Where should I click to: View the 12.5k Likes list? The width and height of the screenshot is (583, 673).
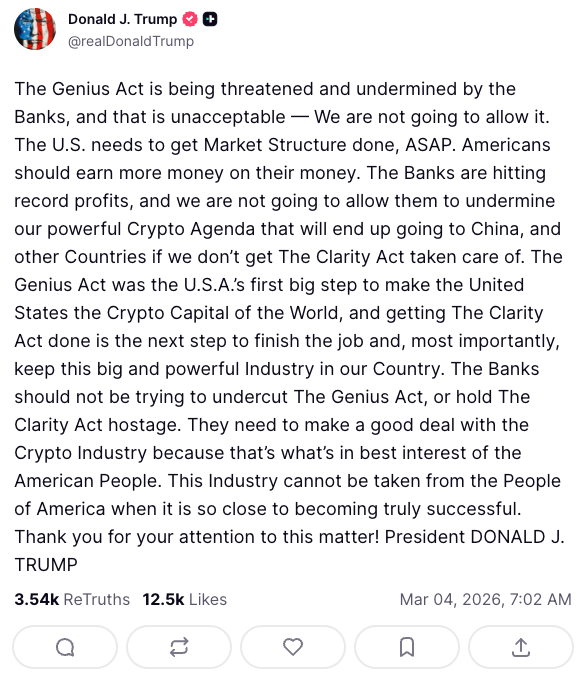coord(185,599)
